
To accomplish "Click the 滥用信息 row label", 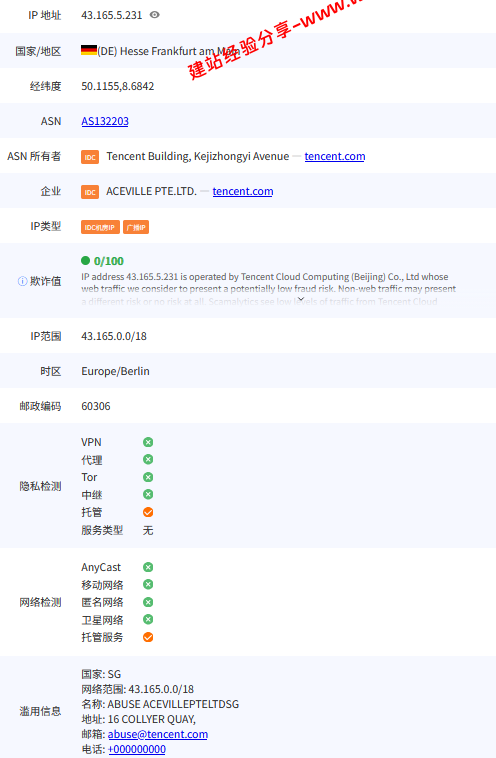I will coord(40,711).
